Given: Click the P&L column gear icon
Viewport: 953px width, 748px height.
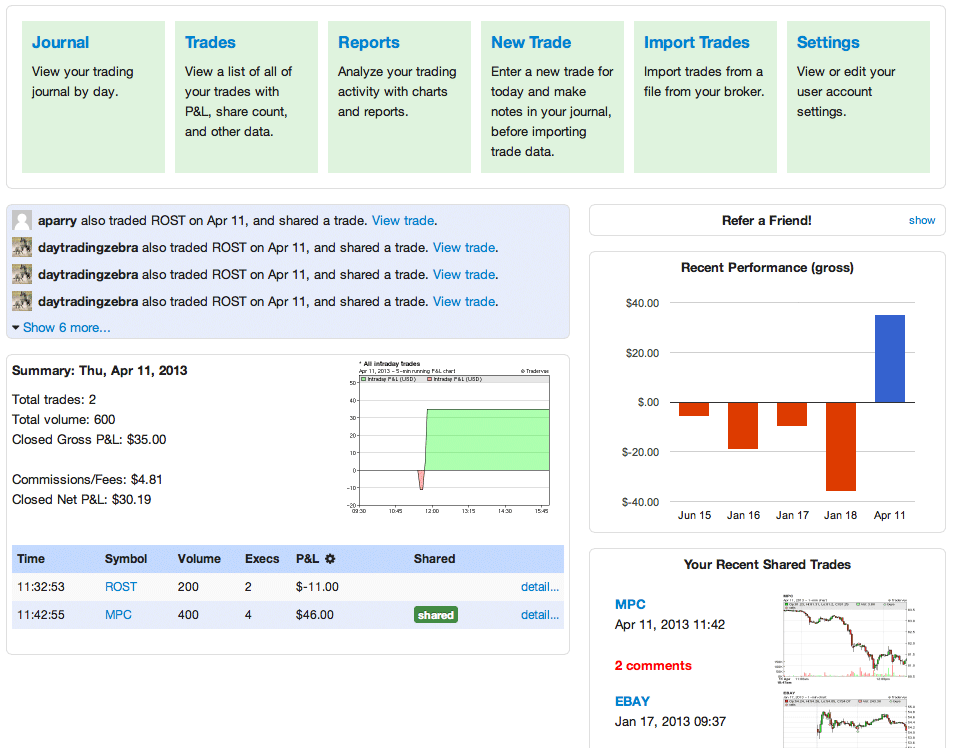Looking at the screenshot, I should [330, 558].
